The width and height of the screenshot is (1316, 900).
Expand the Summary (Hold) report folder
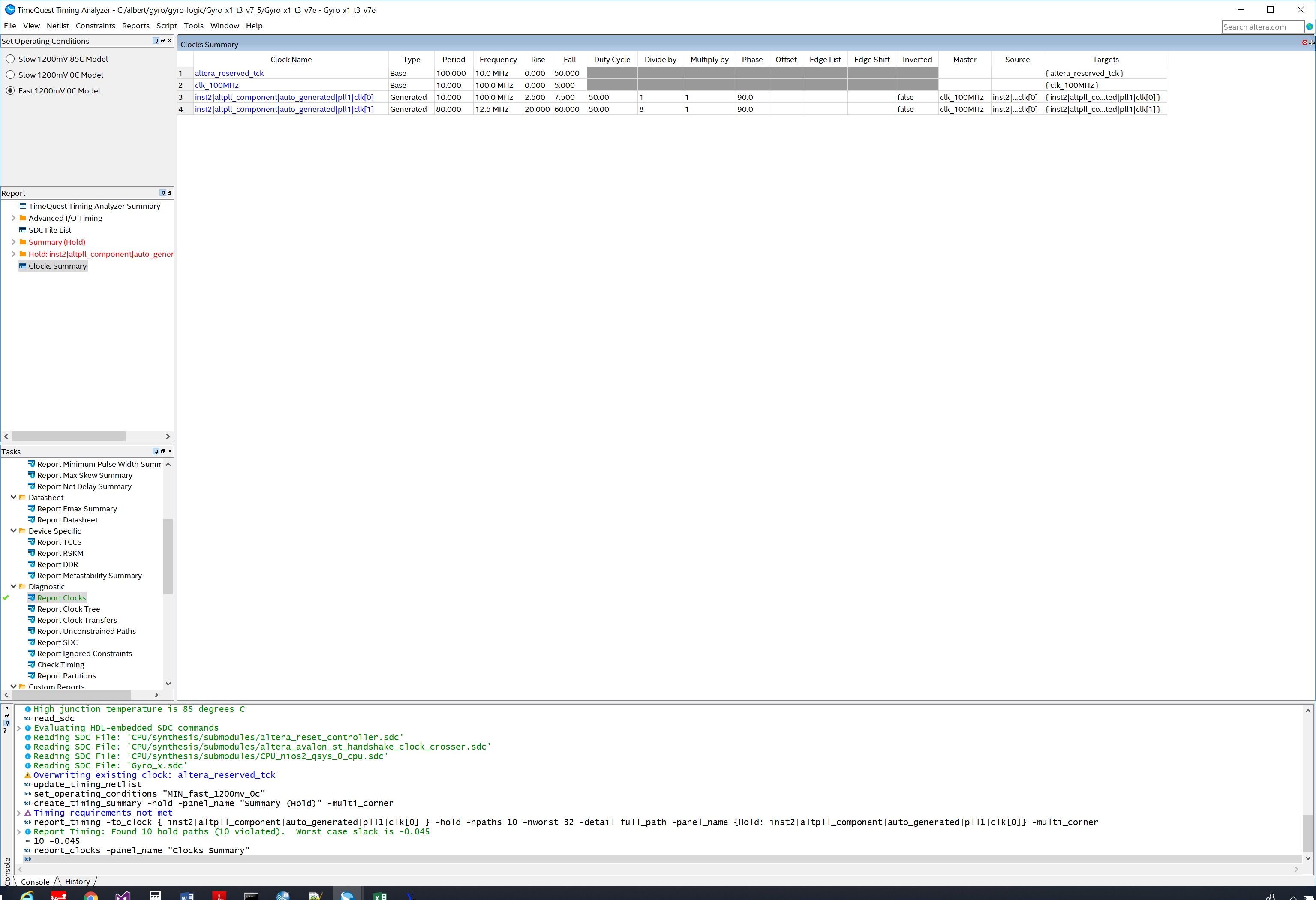coord(14,242)
